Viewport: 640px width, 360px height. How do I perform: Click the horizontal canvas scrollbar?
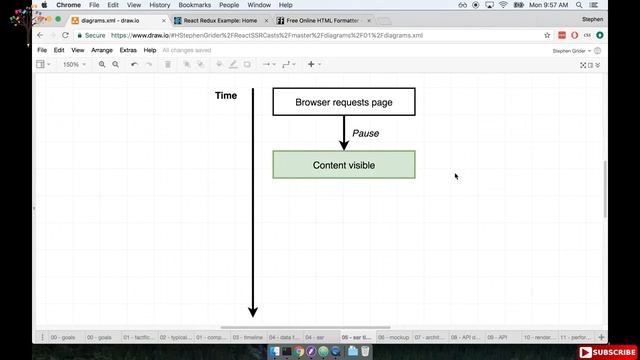[305, 327]
